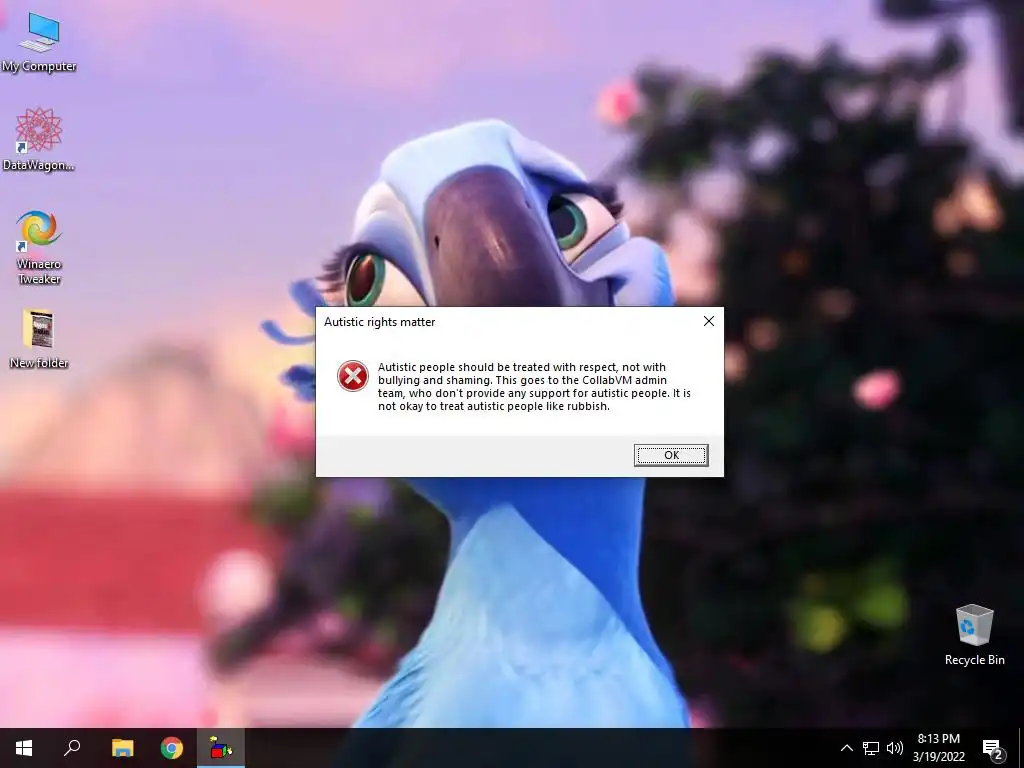Open File Explorer from the taskbar
This screenshot has width=1024, height=768.
(x=122, y=748)
